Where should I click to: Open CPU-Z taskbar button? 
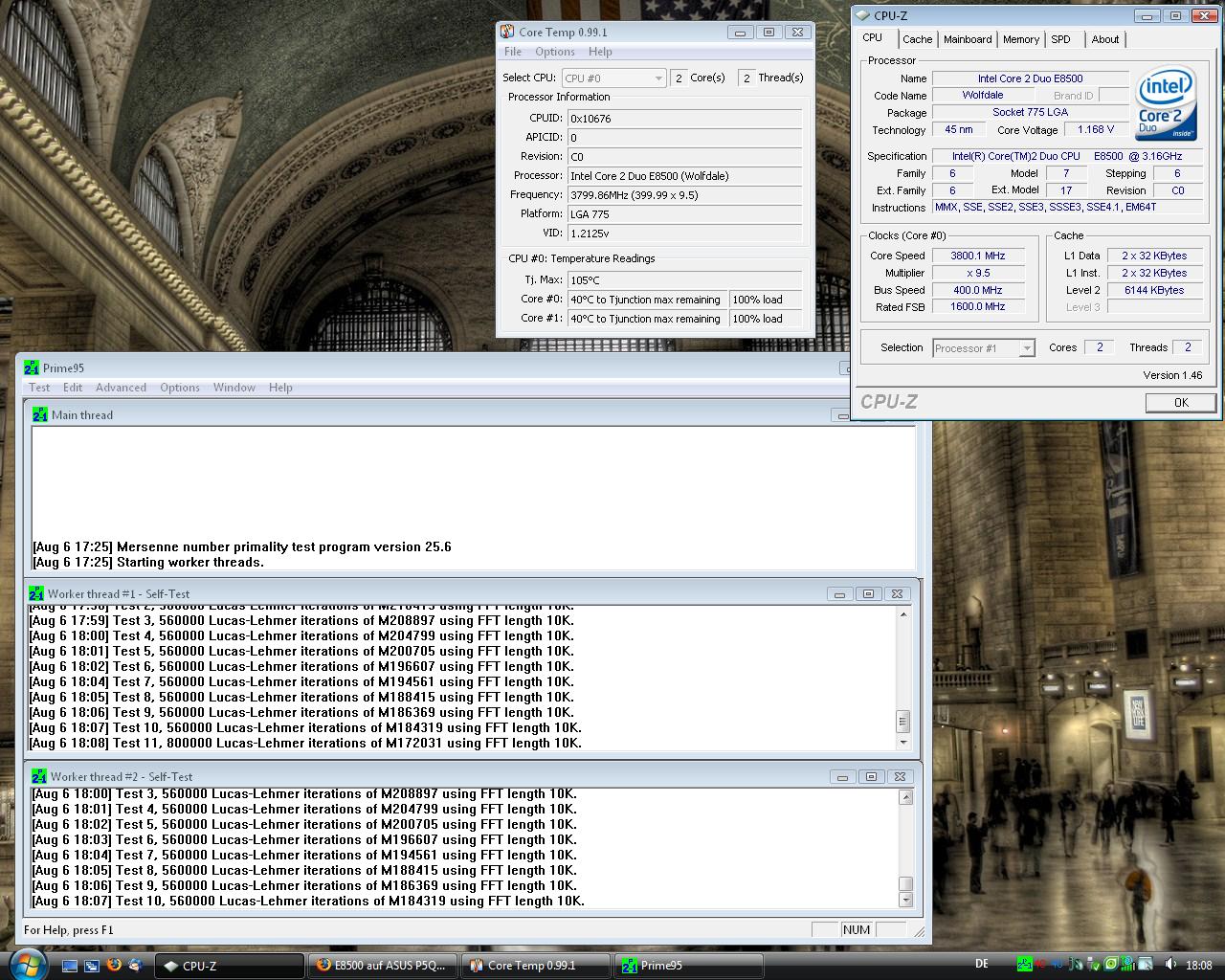pyautogui.click(x=229, y=966)
